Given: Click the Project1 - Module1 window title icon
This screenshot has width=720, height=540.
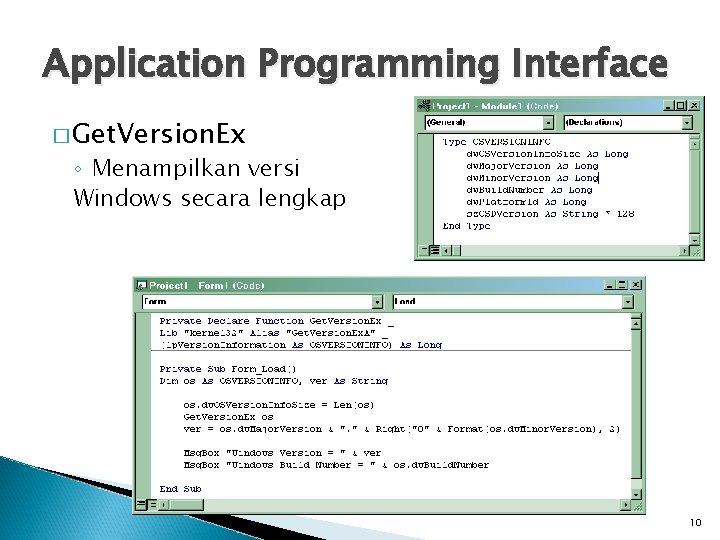Looking at the screenshot, I should point(424,106).
